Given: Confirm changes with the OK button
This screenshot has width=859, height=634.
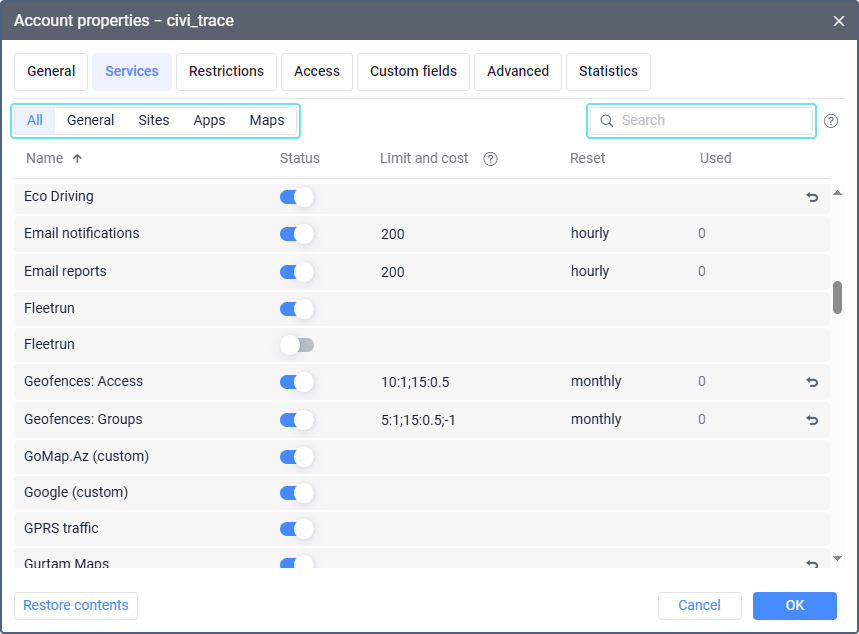Looking at the screenshot, I should (794, 605).
